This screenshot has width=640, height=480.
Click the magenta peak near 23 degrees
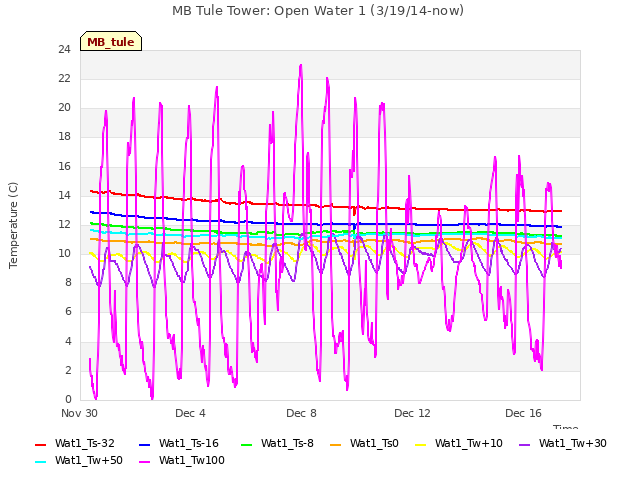click(x=301, y=65)
